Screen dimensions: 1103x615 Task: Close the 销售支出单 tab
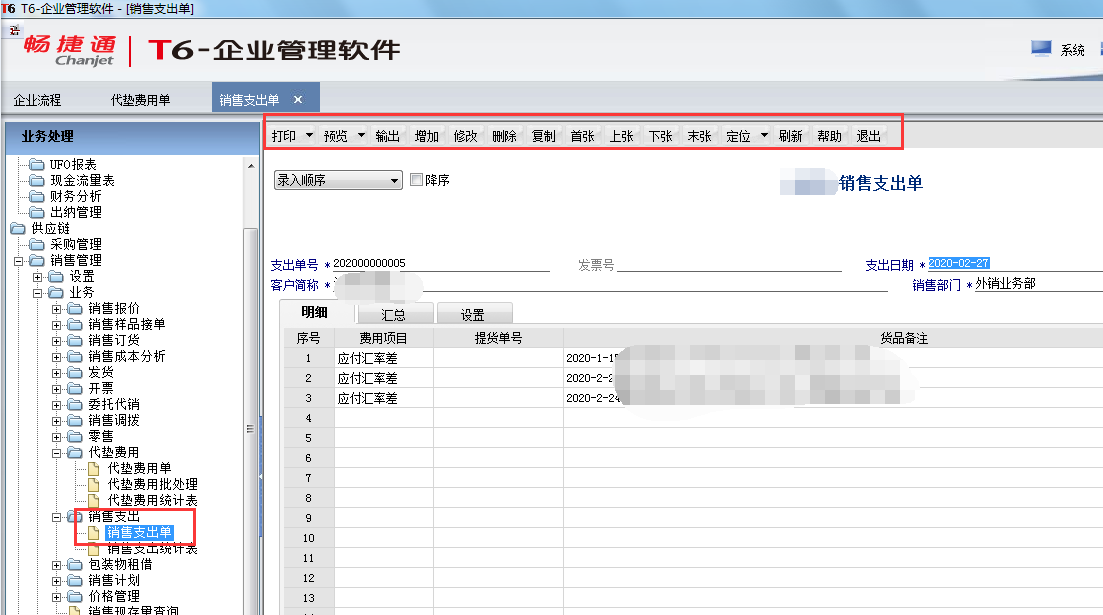(298, 99)
